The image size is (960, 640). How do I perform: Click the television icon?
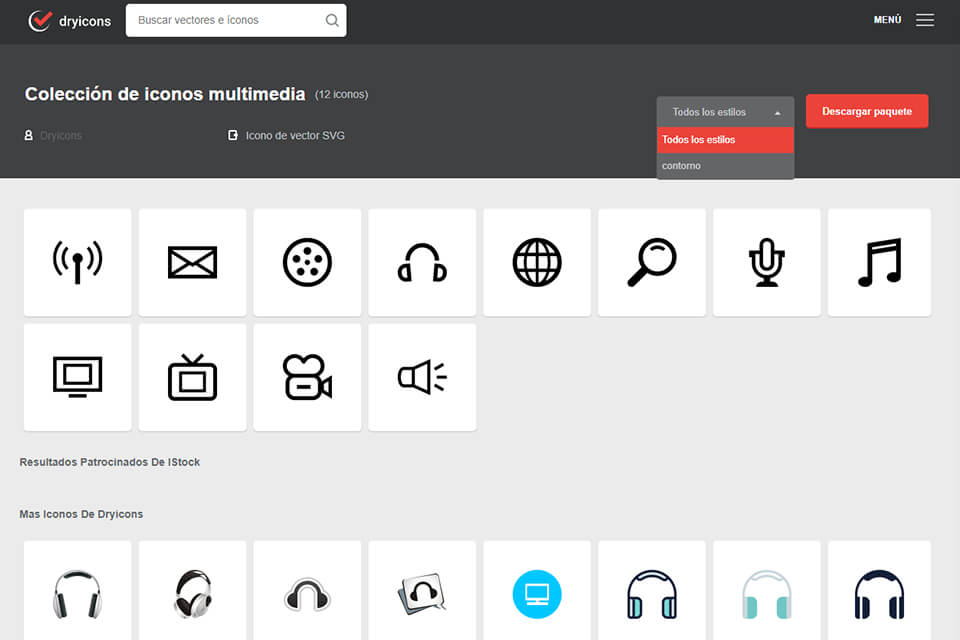[x=192, y=377]
